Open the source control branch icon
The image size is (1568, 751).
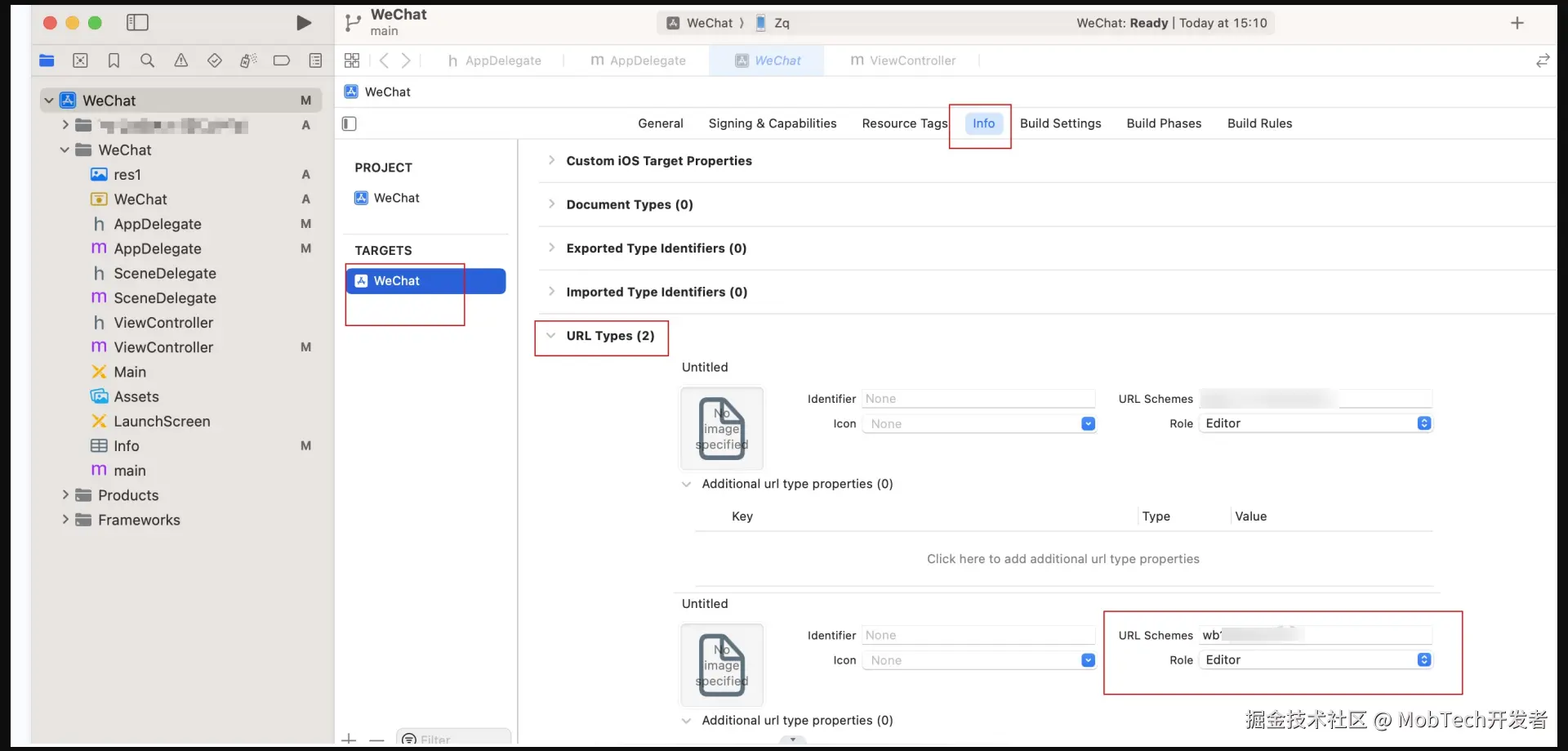[x=353, y=23]
